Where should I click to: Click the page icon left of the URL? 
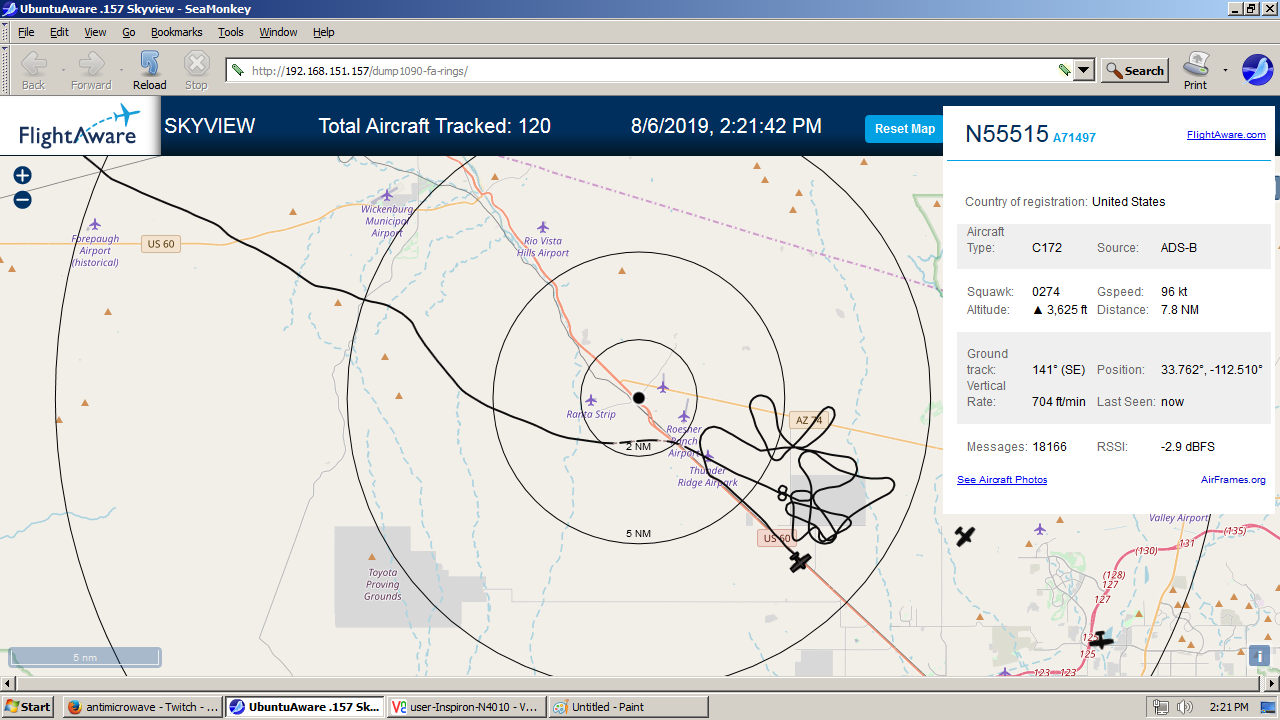click(238, 70)
